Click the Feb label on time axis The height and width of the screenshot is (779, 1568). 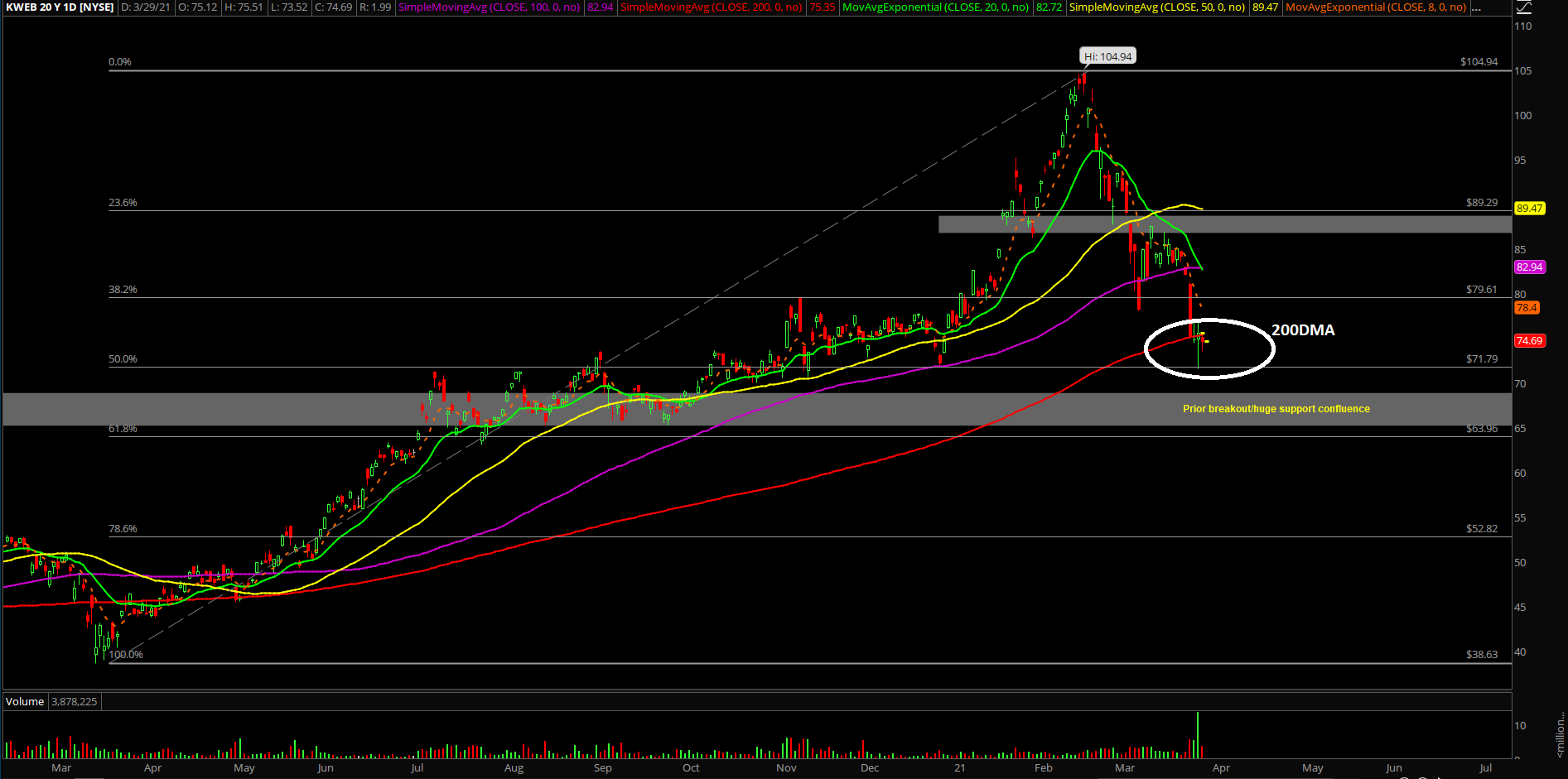click(1044, 768)
